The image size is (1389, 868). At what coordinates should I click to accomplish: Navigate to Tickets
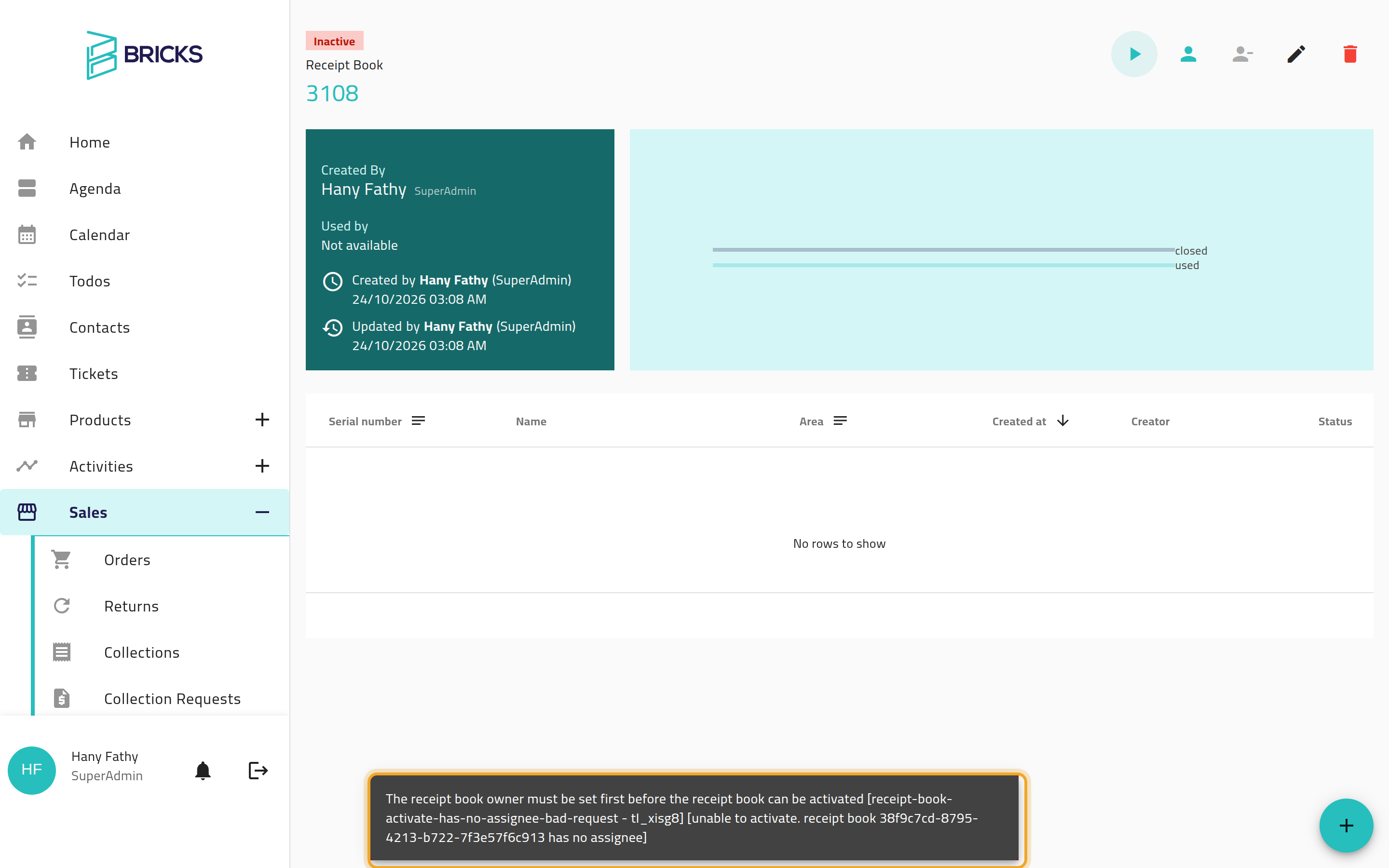click(145, 373)
